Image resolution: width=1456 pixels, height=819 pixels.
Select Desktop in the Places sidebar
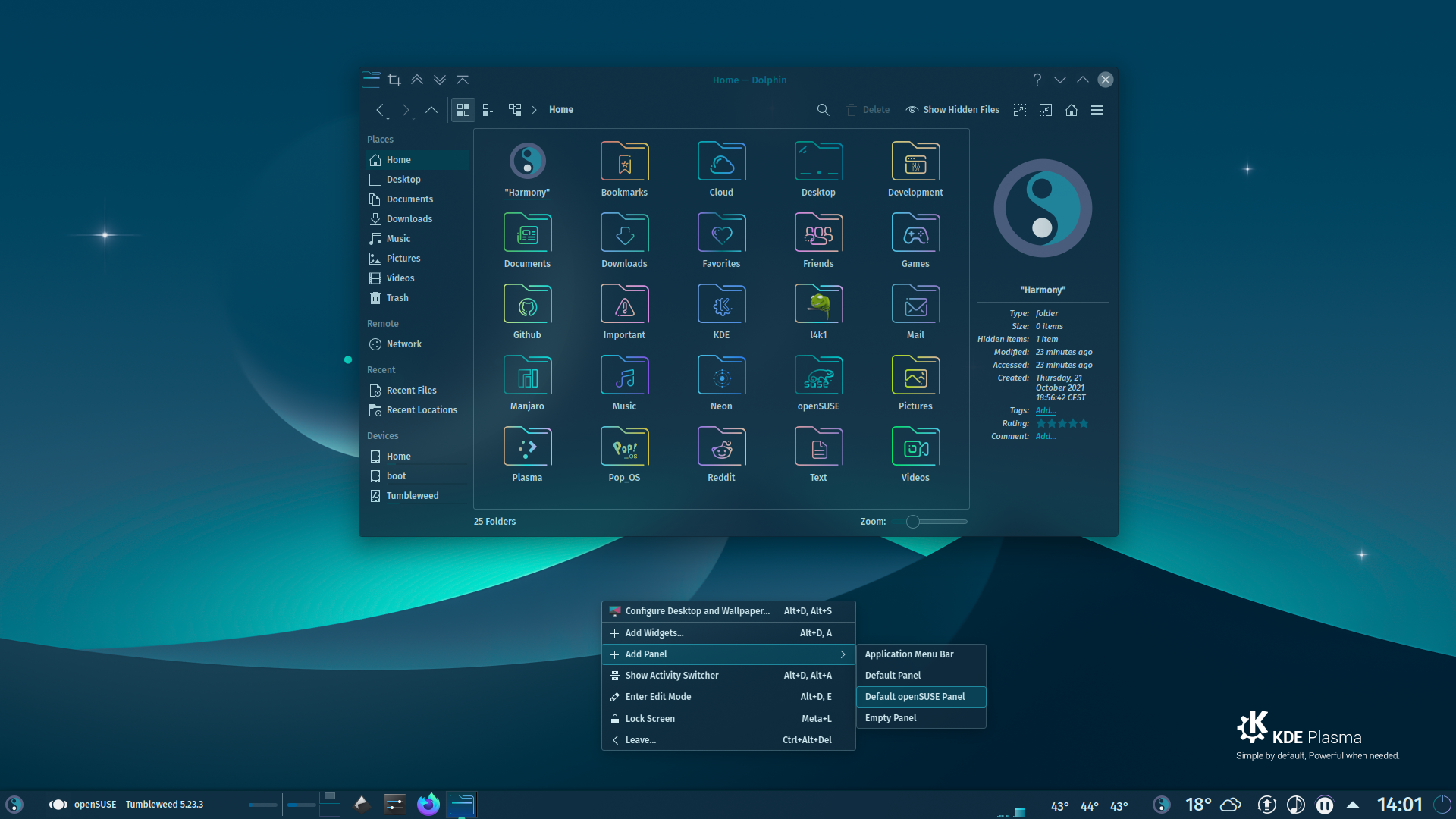click(417, 180)
